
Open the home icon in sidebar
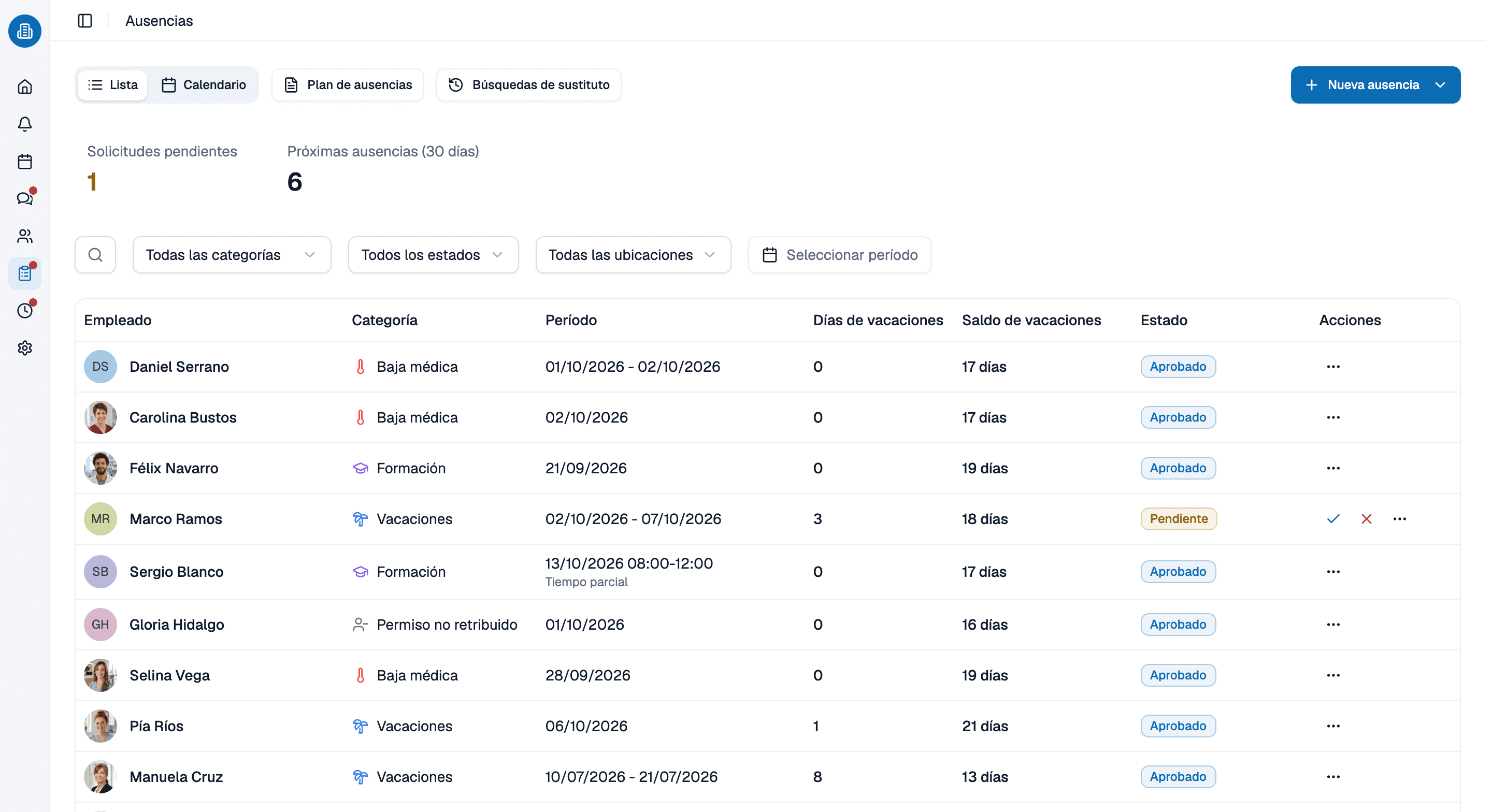tap(24, 87)
